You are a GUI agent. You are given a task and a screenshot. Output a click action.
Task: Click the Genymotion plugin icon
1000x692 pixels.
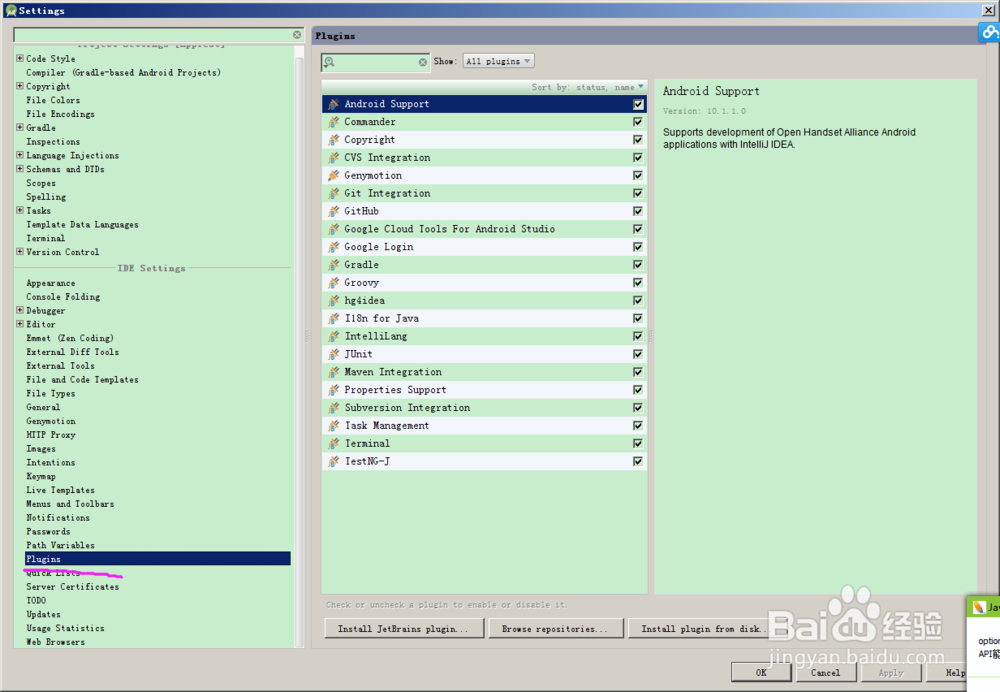(x=333, y=175)
